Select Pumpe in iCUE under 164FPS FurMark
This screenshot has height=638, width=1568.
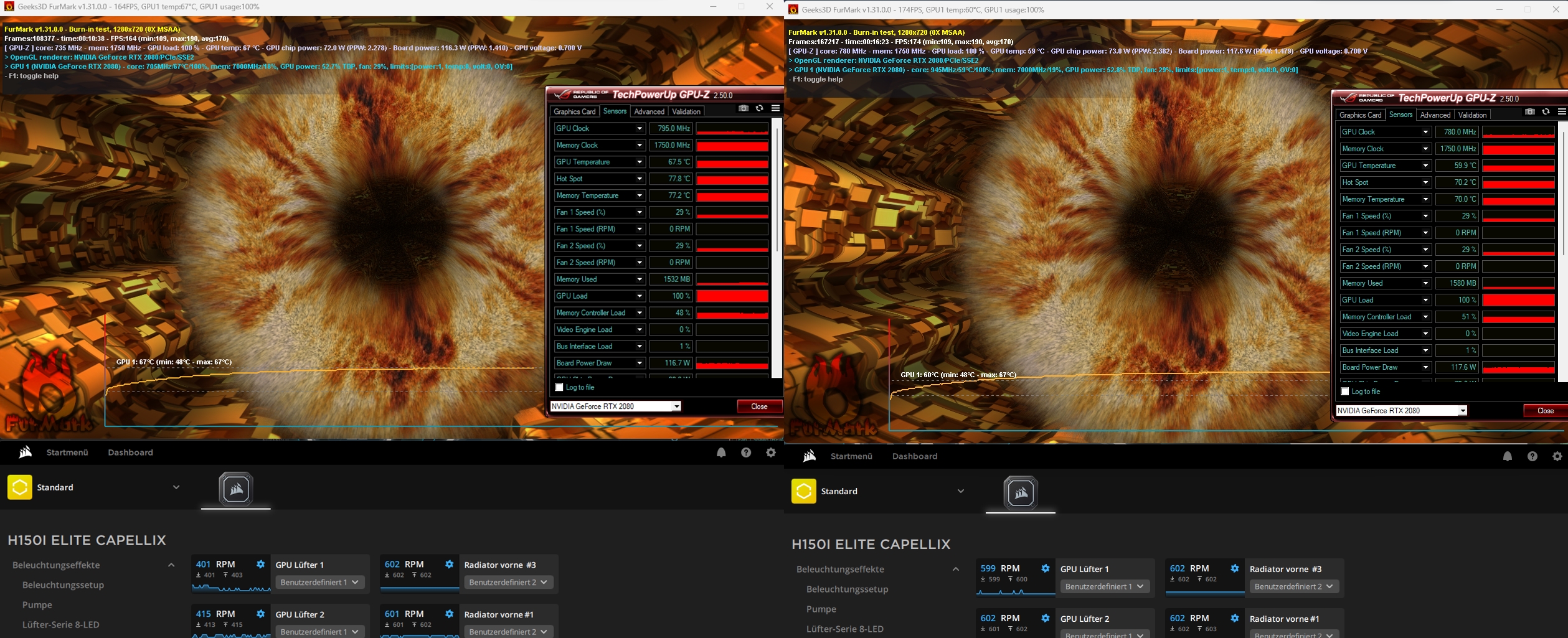[x=37, y=605]
